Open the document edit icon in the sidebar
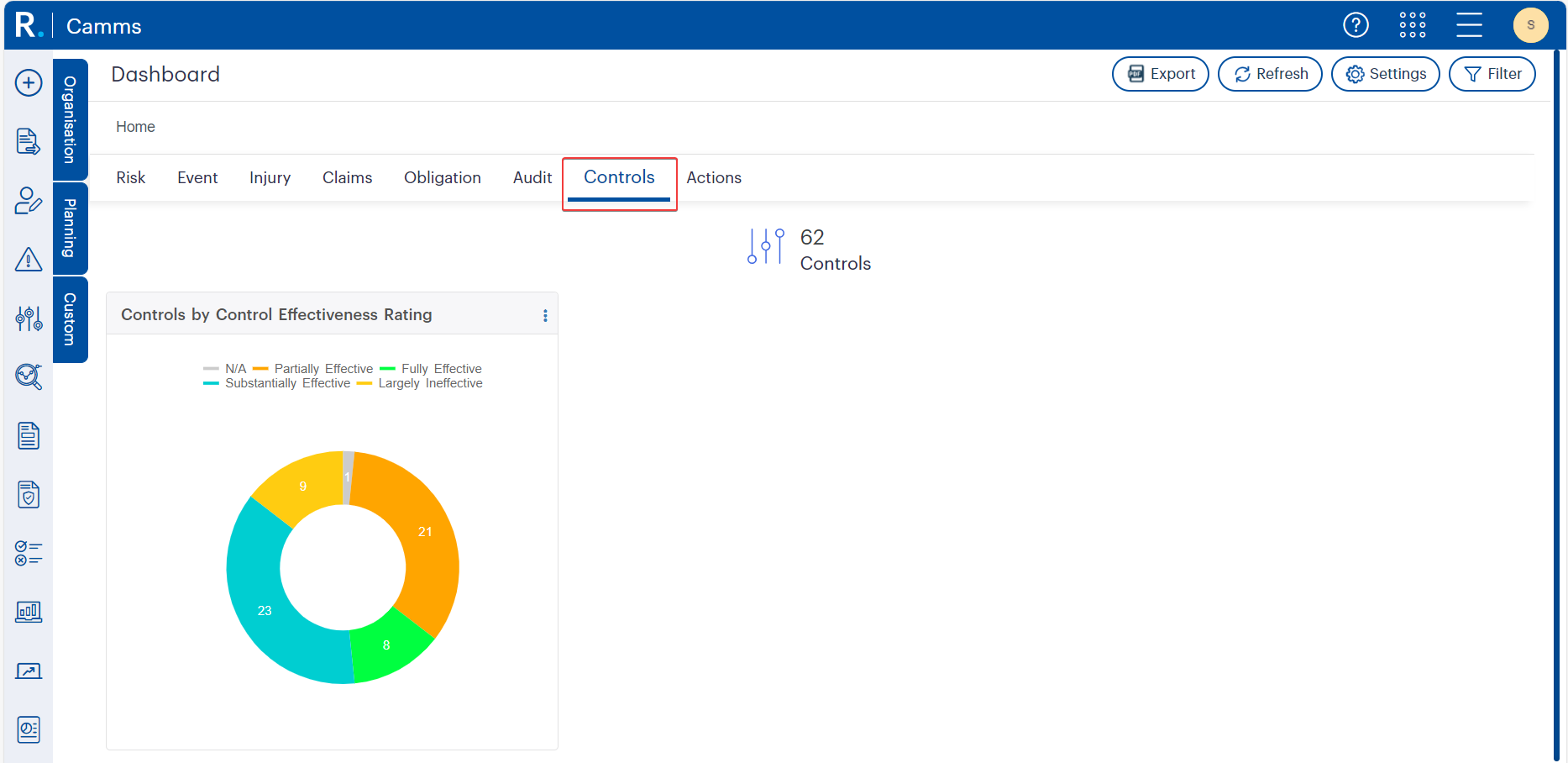 (x=29, y=141)
